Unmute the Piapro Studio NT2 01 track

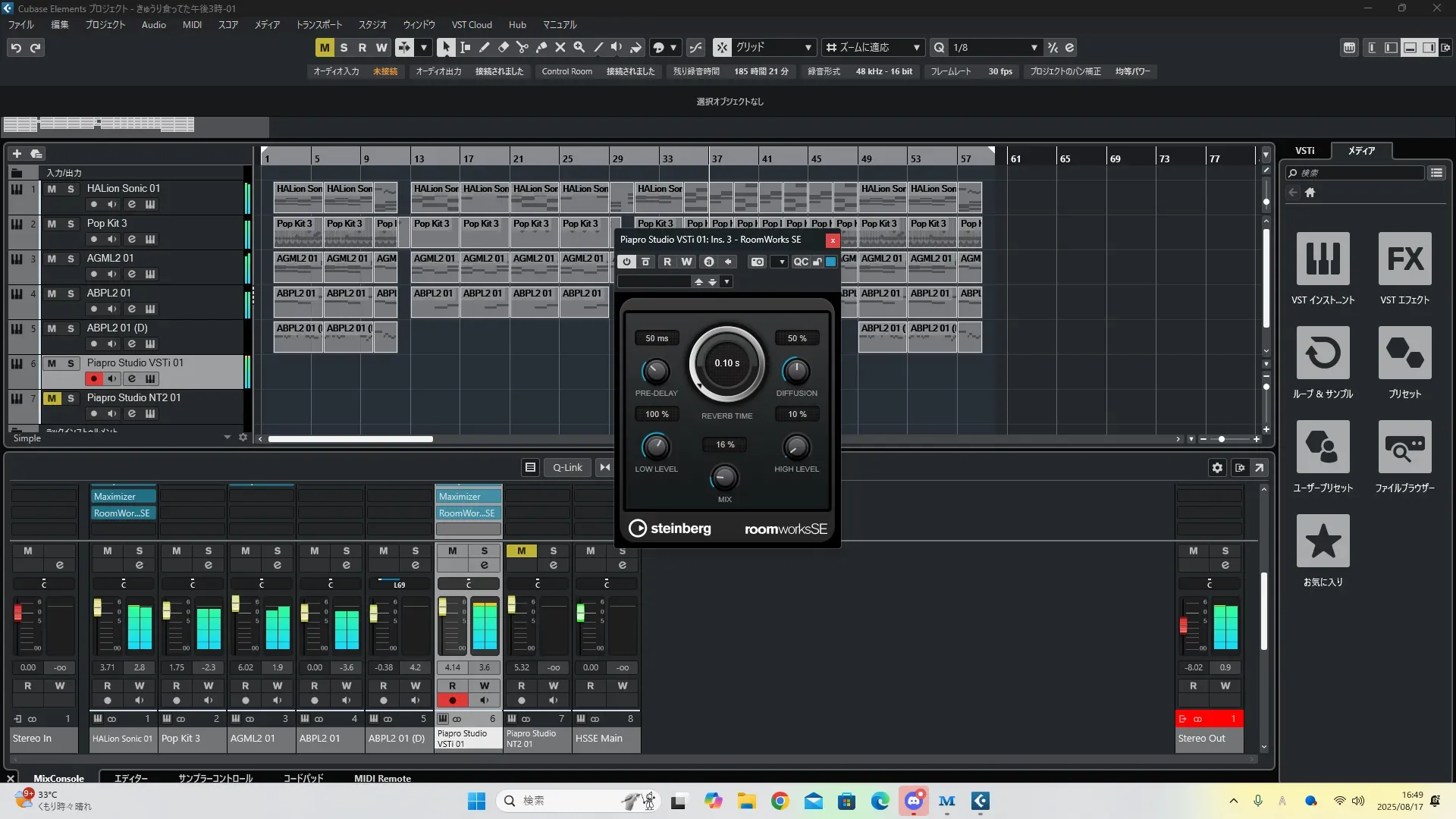coord(52,398)
